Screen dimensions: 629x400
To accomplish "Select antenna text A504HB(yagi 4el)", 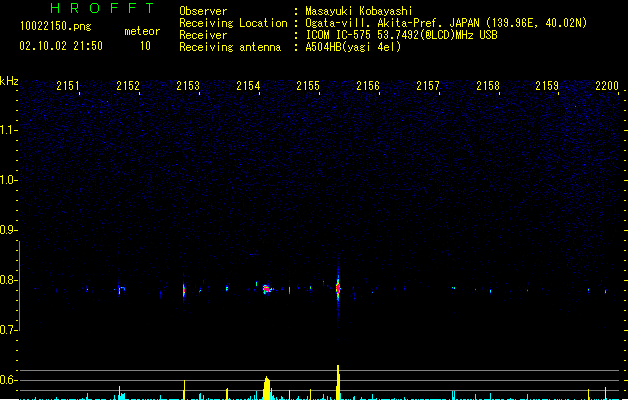I will [353, 47].
